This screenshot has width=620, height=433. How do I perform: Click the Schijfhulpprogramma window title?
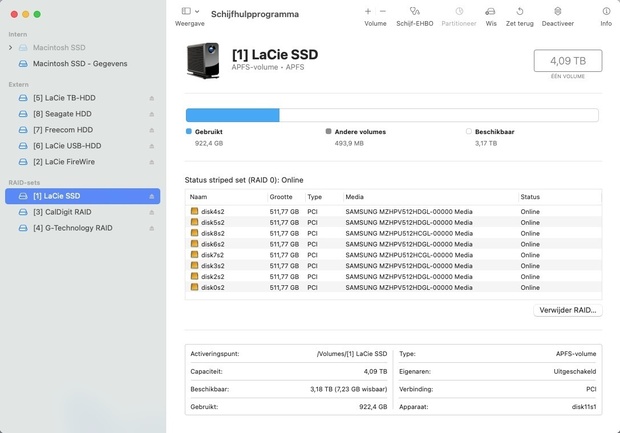point(255,14)
